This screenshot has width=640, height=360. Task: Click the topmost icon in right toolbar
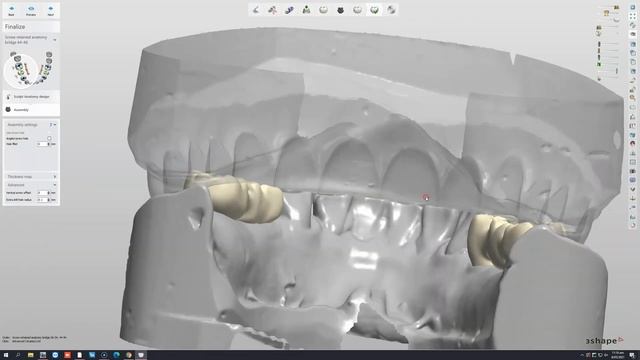coord(633,7)
